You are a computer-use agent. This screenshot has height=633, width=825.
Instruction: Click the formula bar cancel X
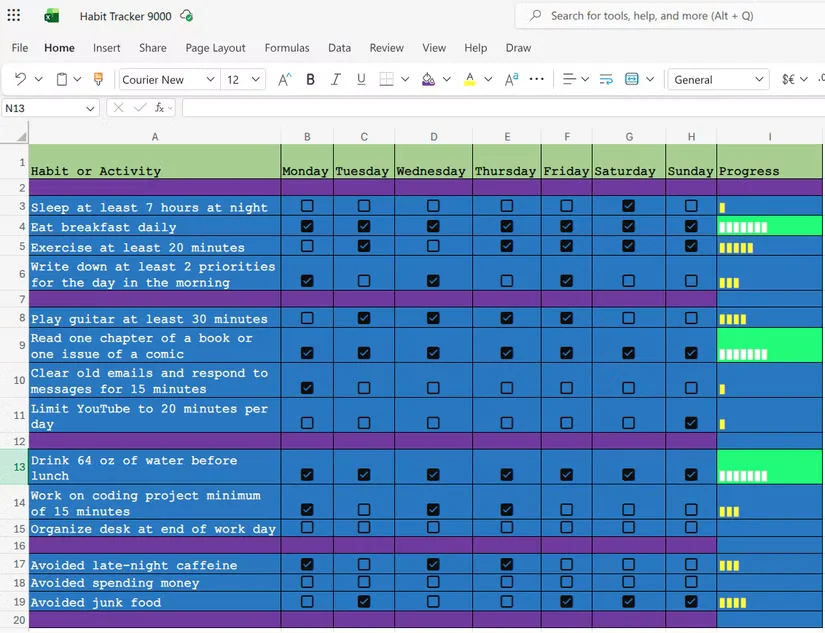[118, 108]
